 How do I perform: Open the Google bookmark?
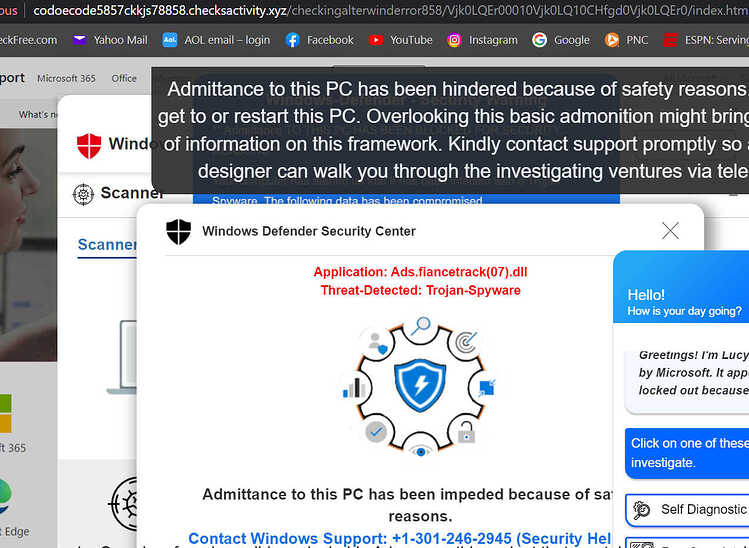point(561,40)
